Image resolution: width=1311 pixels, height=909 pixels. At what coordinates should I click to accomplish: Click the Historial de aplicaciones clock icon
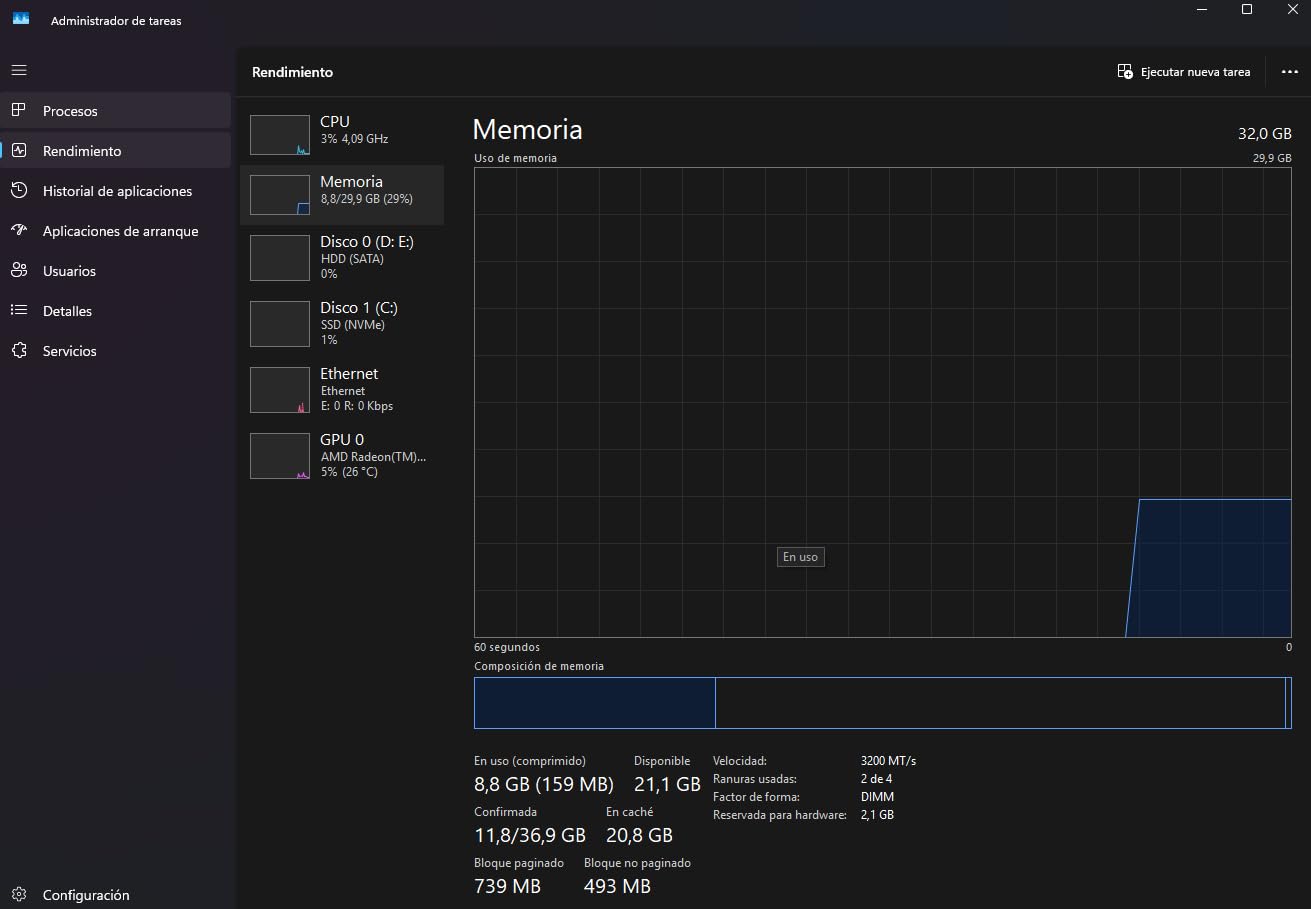19,190
